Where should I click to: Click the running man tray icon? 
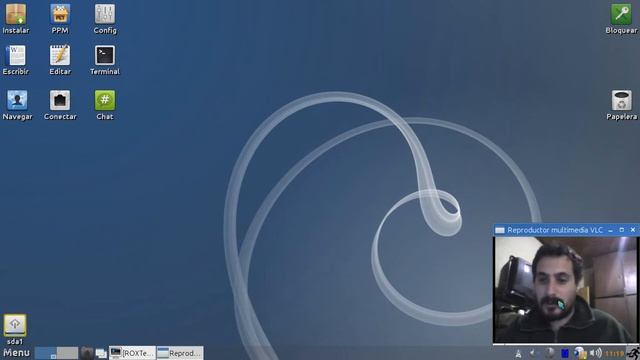click(x=633, y=353)
